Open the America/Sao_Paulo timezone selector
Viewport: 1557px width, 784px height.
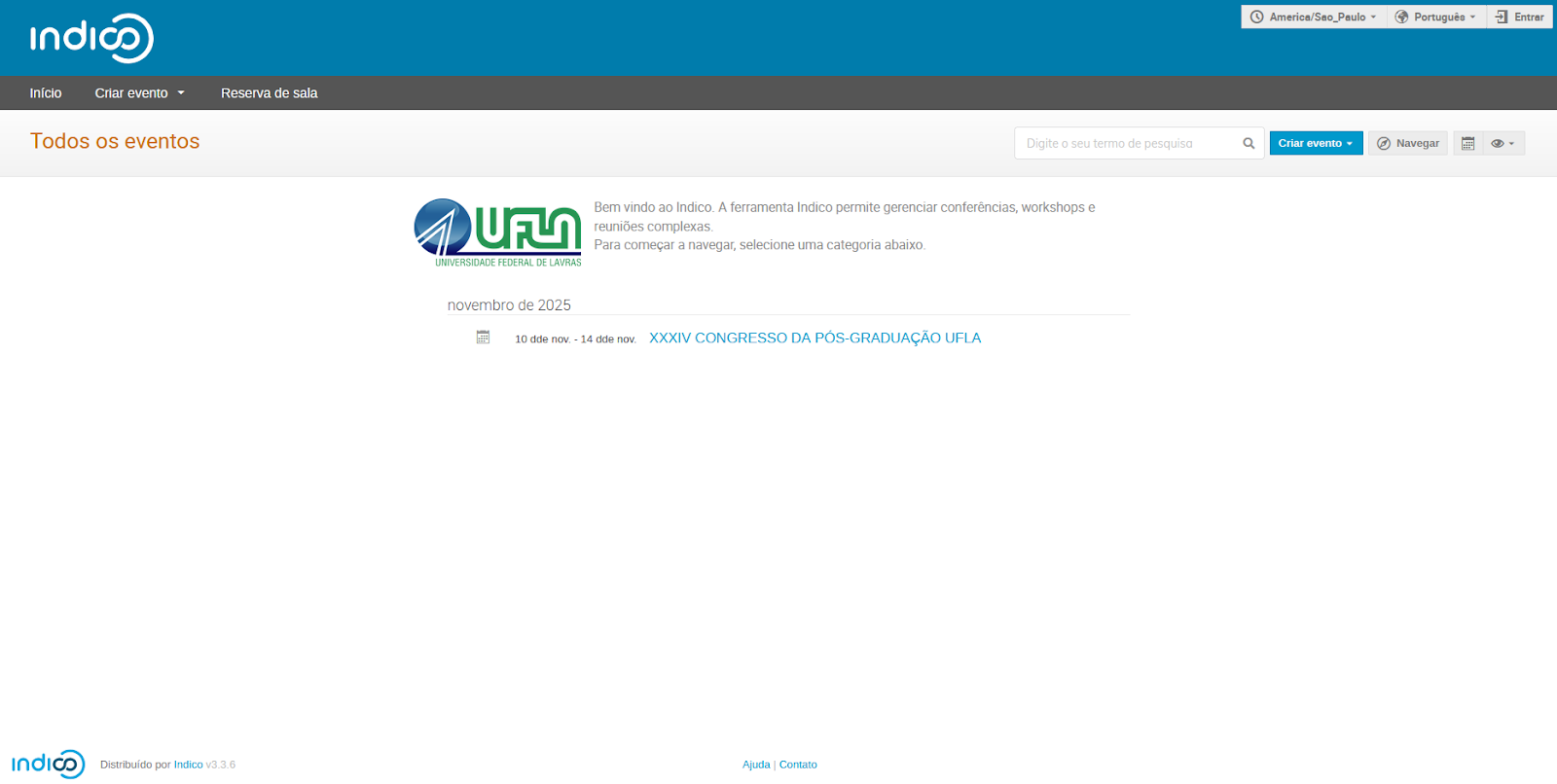click(x=1313, y=17)
